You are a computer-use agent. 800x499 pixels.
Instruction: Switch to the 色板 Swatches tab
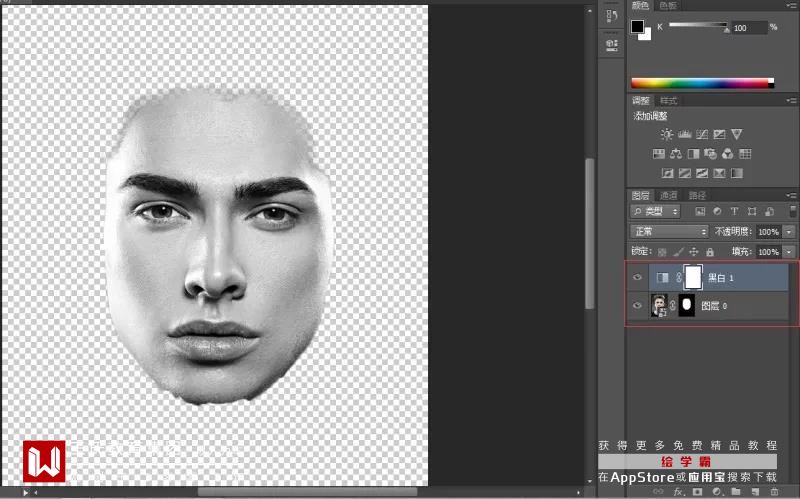tap(668, 6)
